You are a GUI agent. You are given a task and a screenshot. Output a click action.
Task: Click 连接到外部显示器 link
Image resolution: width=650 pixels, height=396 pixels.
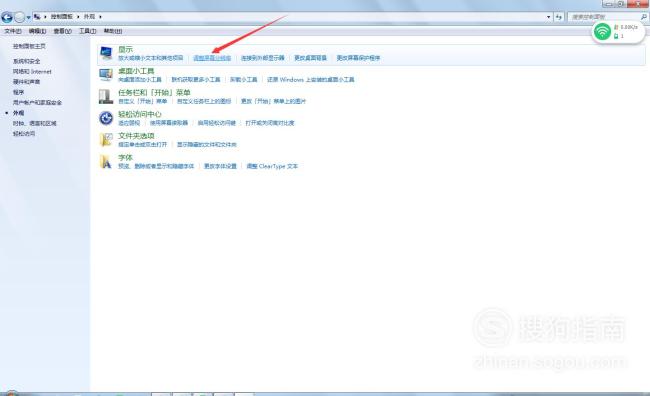263,58
